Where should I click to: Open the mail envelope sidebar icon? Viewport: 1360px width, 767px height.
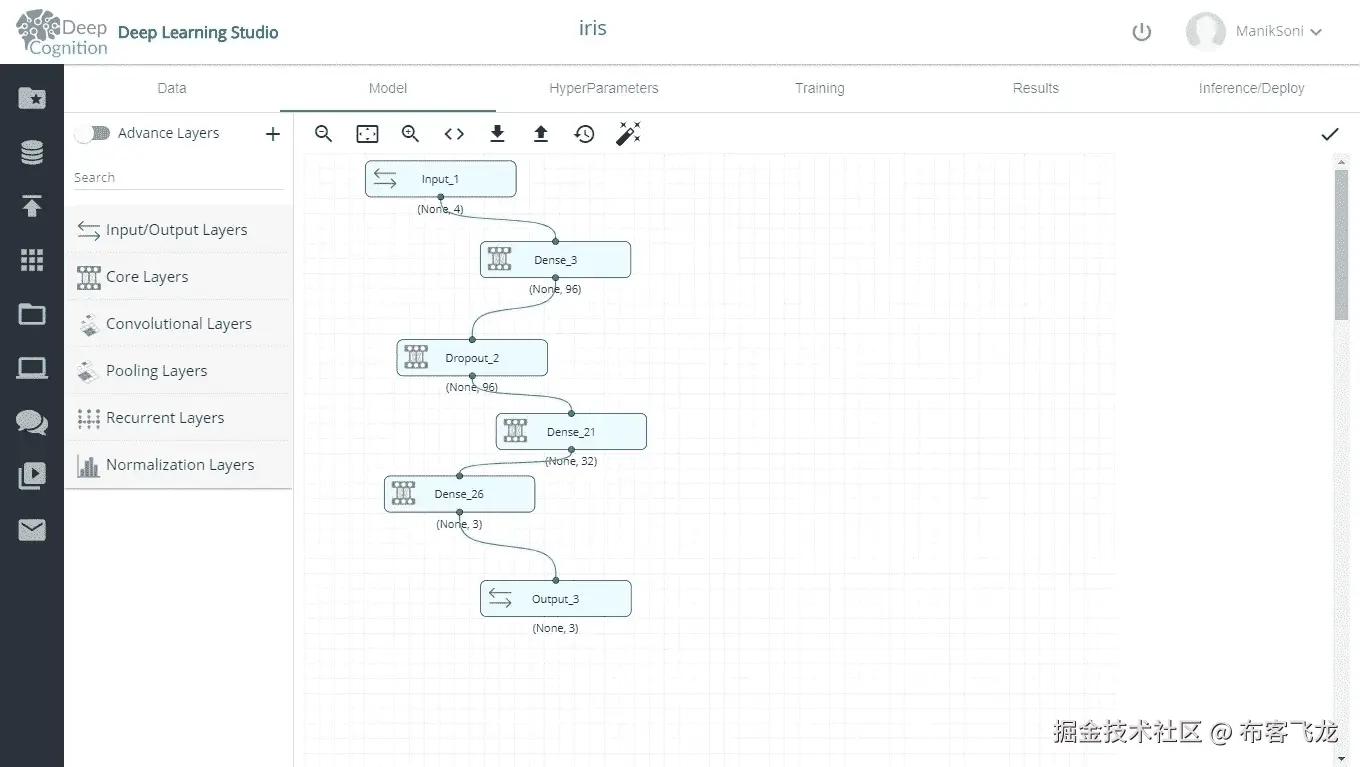click(32, 530)
